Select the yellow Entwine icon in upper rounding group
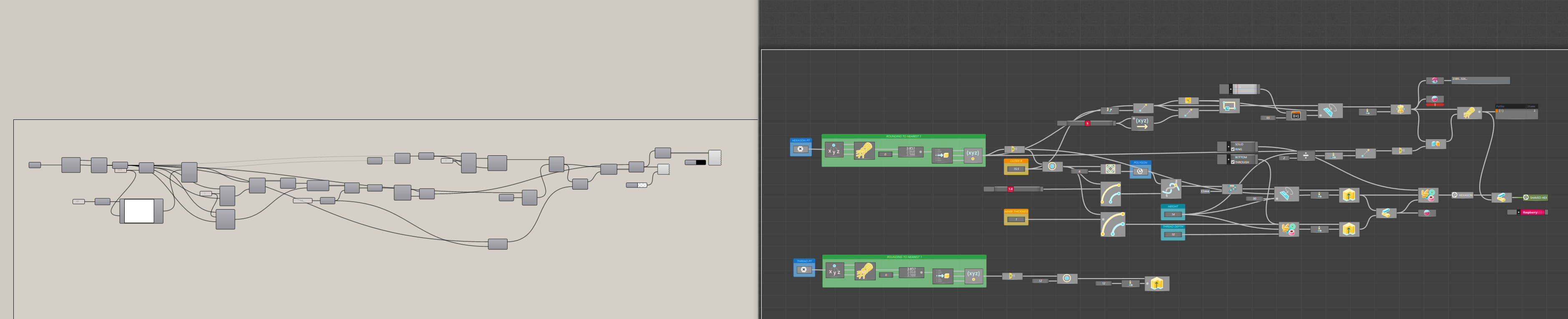Screen dimensions: 1568x319 (864, 150)
